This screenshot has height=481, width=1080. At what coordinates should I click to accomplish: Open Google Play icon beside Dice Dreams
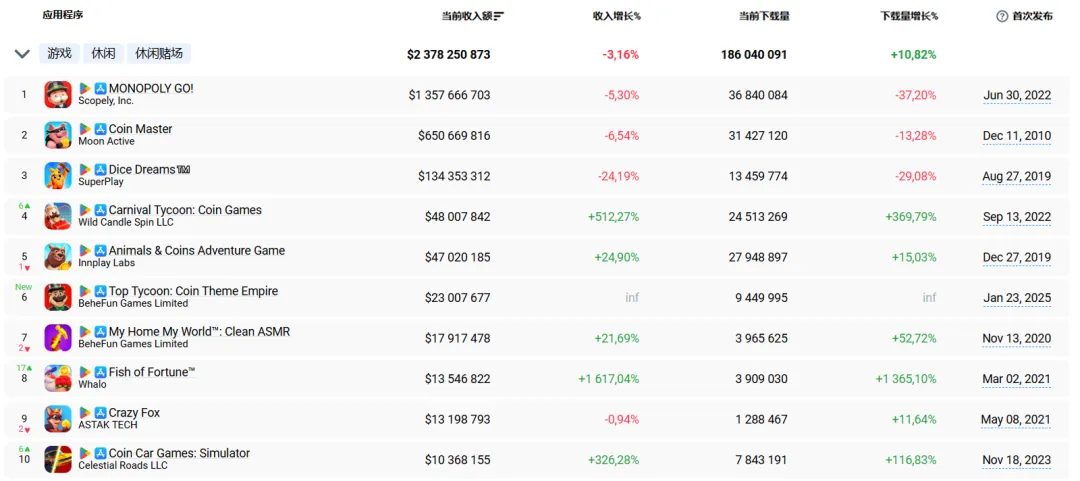85,170
